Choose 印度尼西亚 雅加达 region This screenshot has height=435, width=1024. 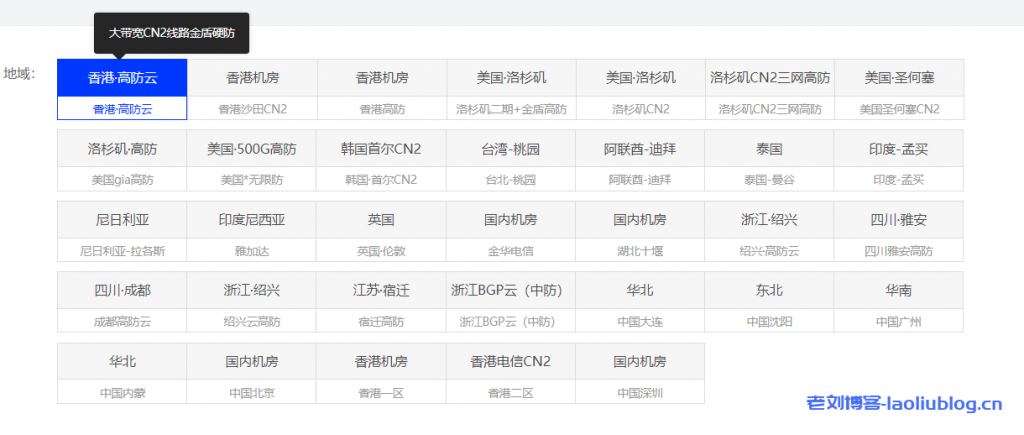tap(252, 231)
